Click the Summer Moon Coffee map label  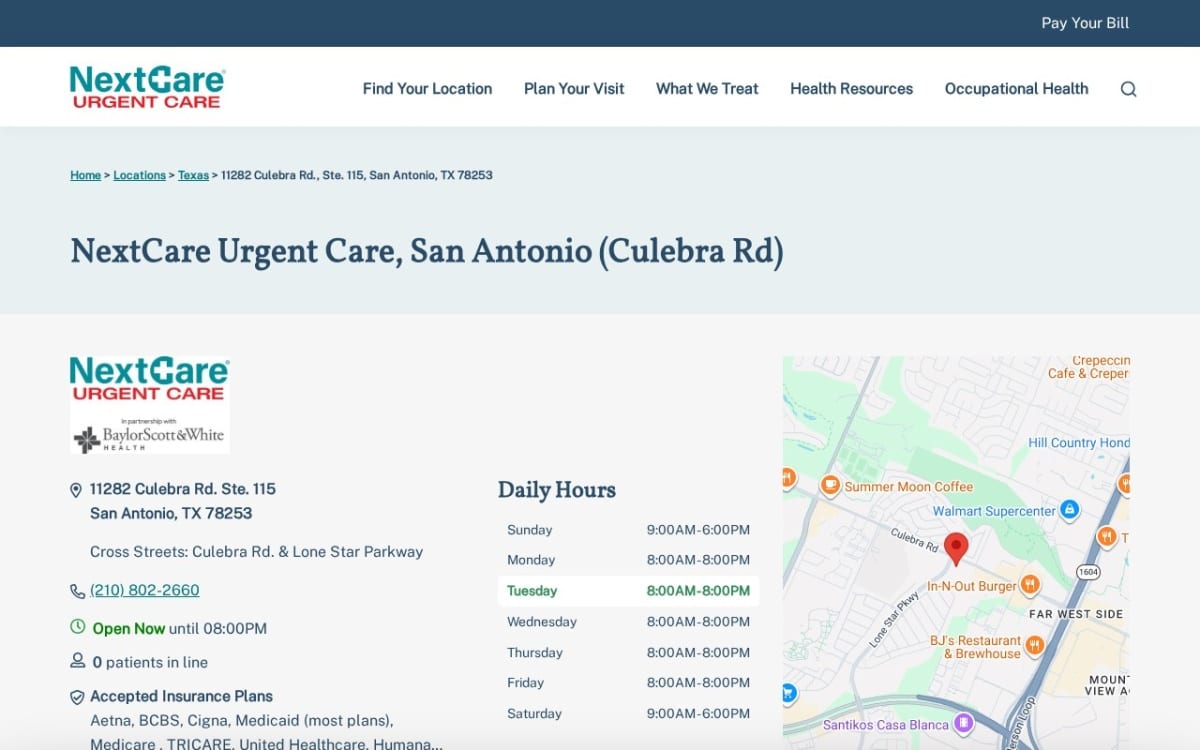[908, 486]
